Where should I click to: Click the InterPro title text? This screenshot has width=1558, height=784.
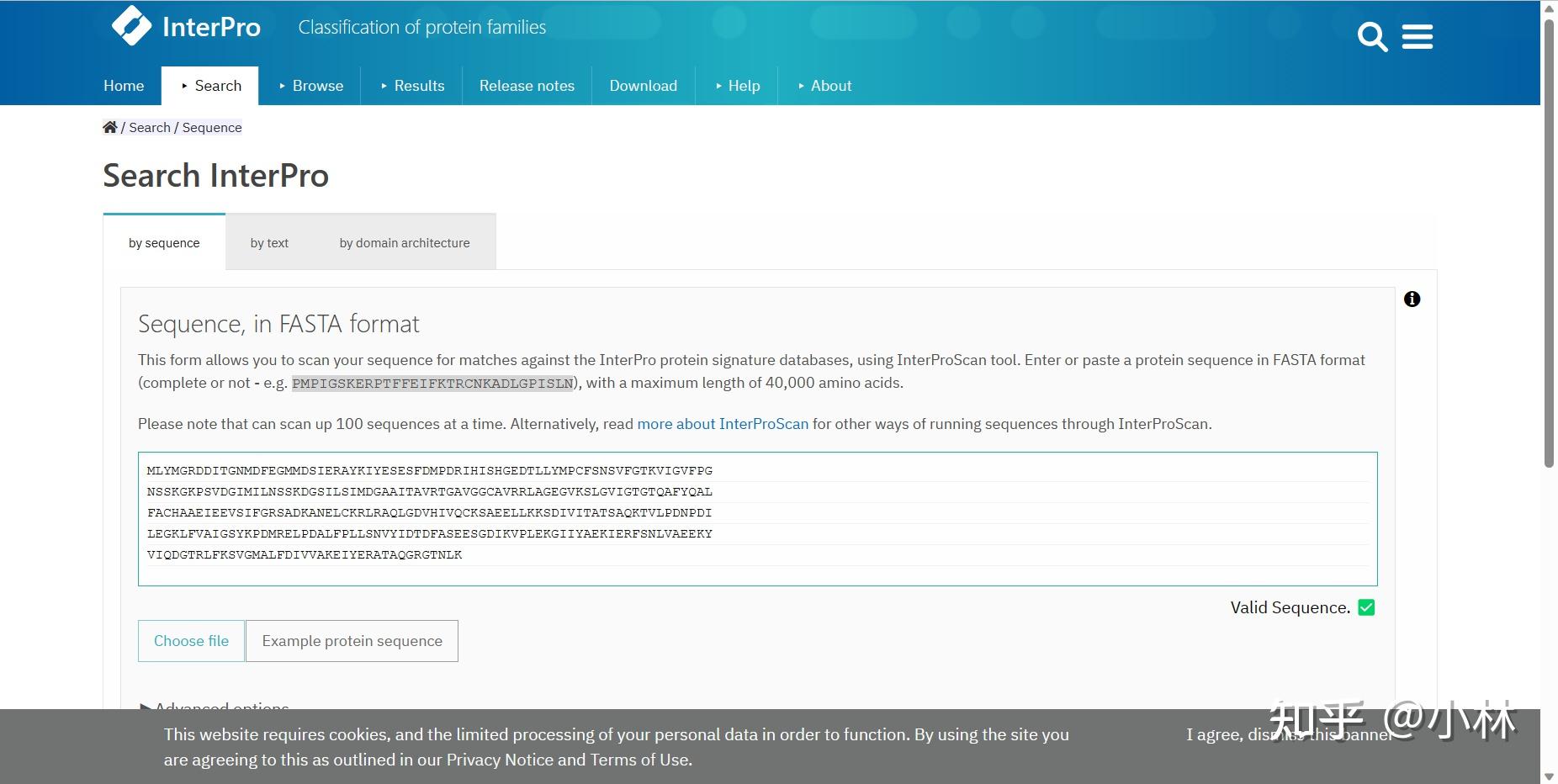click(211, 27)
